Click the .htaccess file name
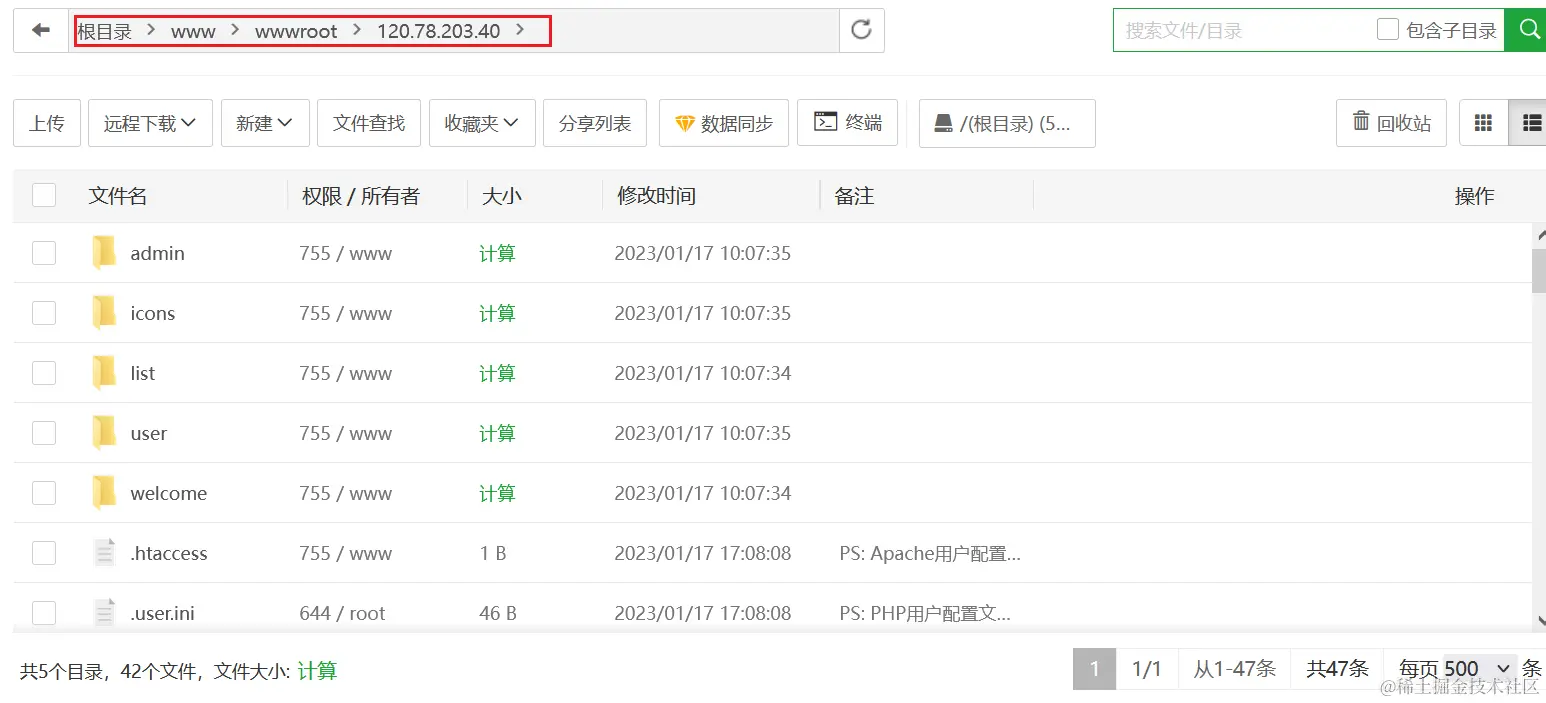 coord(169,553)
